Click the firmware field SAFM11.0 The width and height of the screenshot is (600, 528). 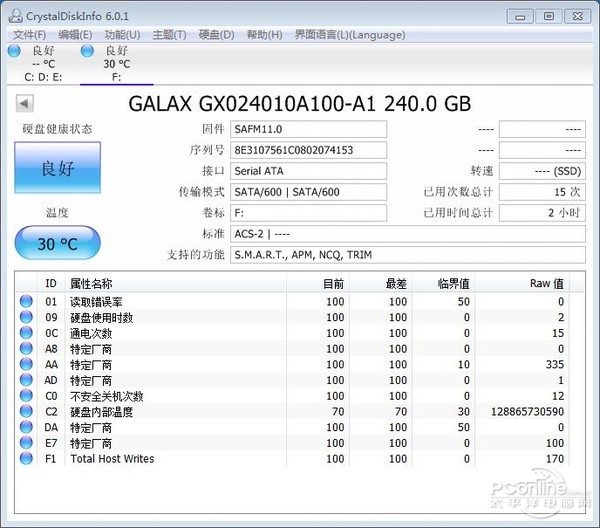click(308, 129)
